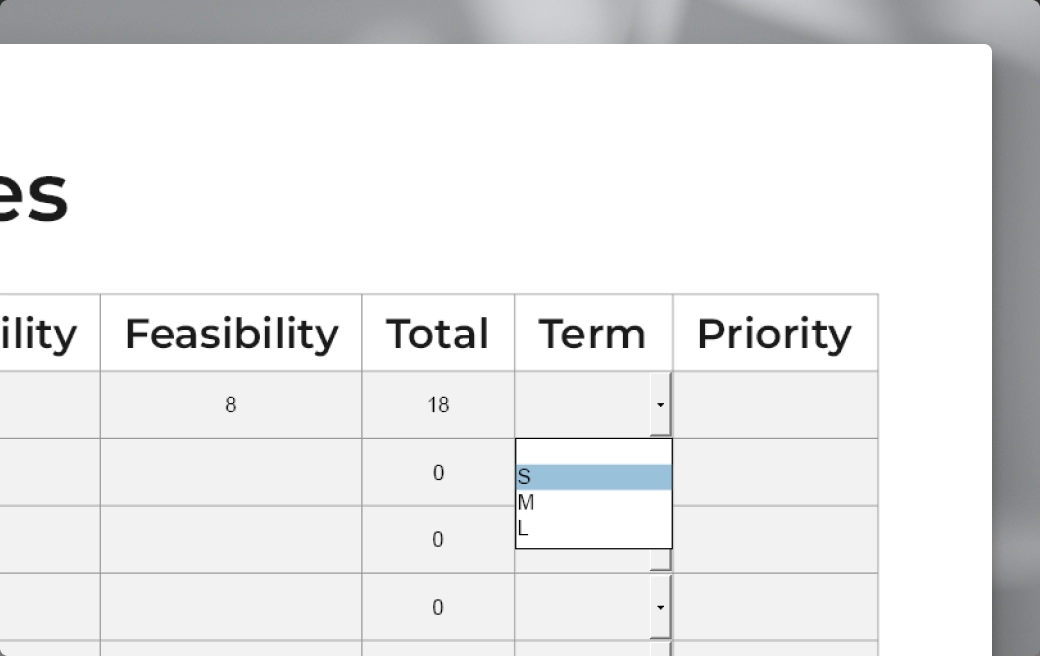The image size is (1040, 656).
Task: Select the blank option atop the Term list
Action: click(x=594, y=452)
